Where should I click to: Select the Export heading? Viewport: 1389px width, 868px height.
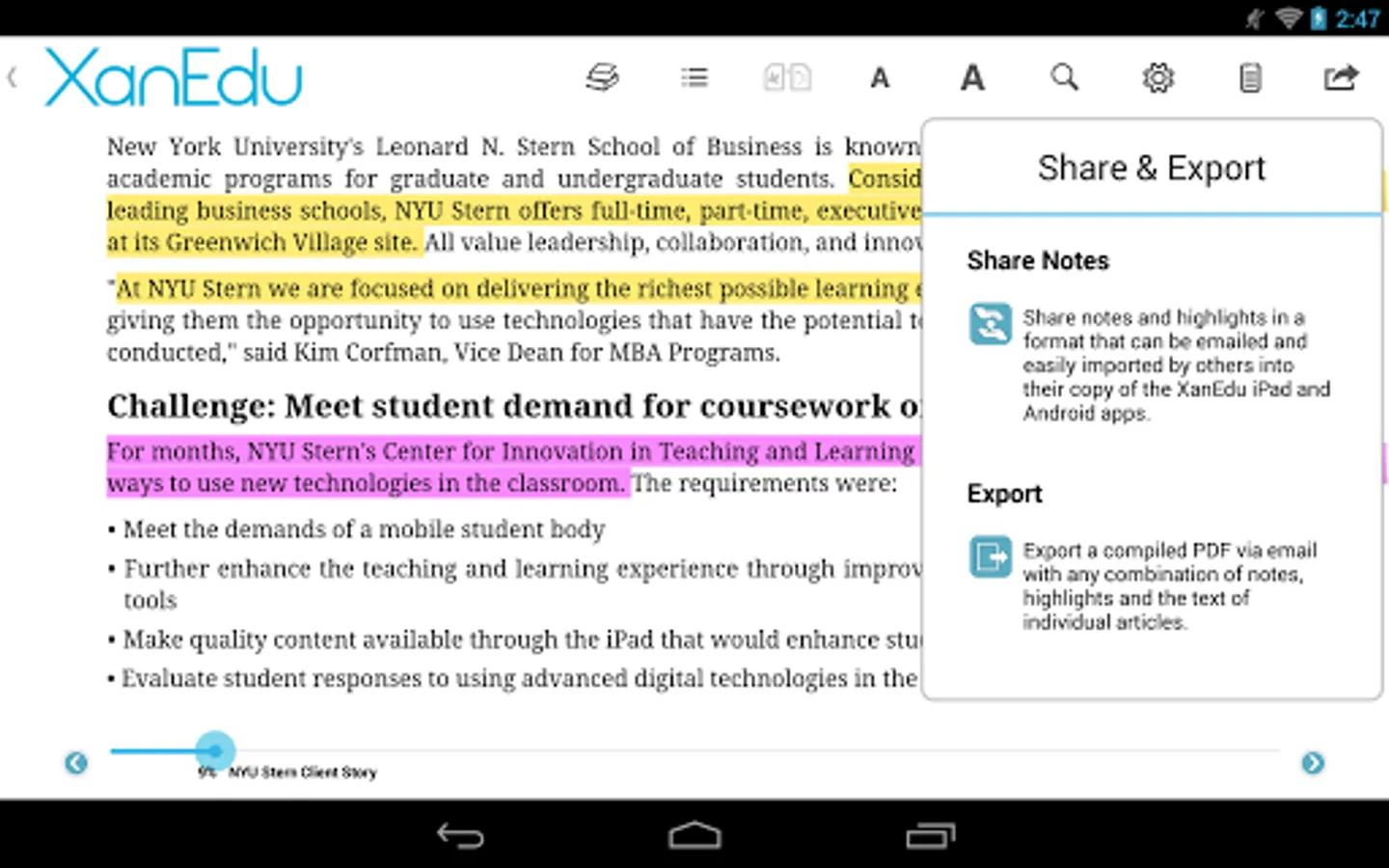(x=1004, y=494)
